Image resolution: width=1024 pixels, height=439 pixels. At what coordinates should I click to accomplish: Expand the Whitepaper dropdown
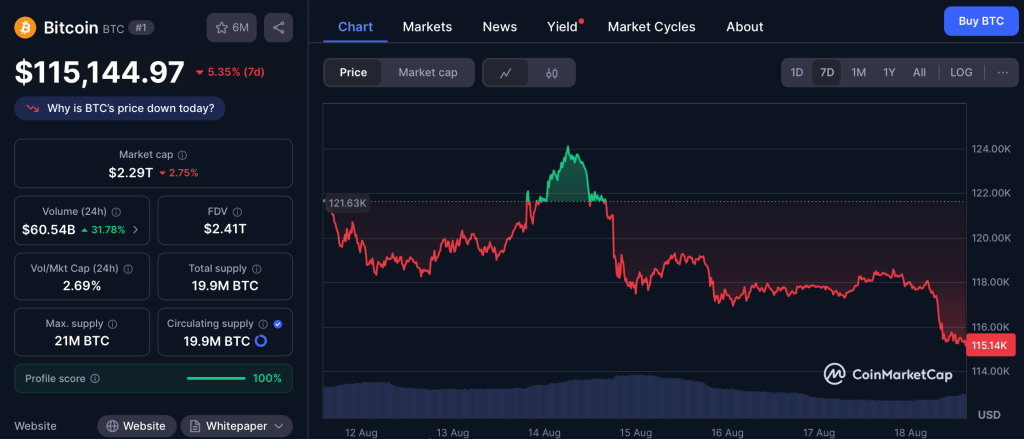pyautogui.click(x=236, y=426)
